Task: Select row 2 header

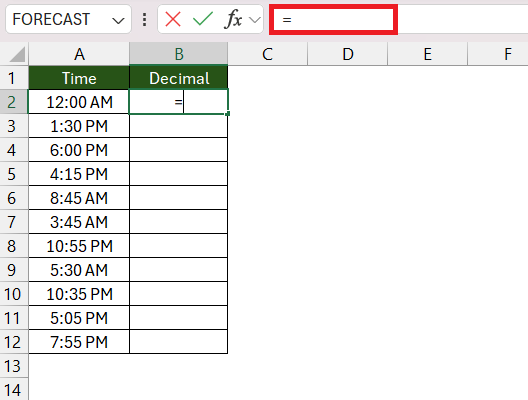Action: pyautogui.click(x=14, y=102)
